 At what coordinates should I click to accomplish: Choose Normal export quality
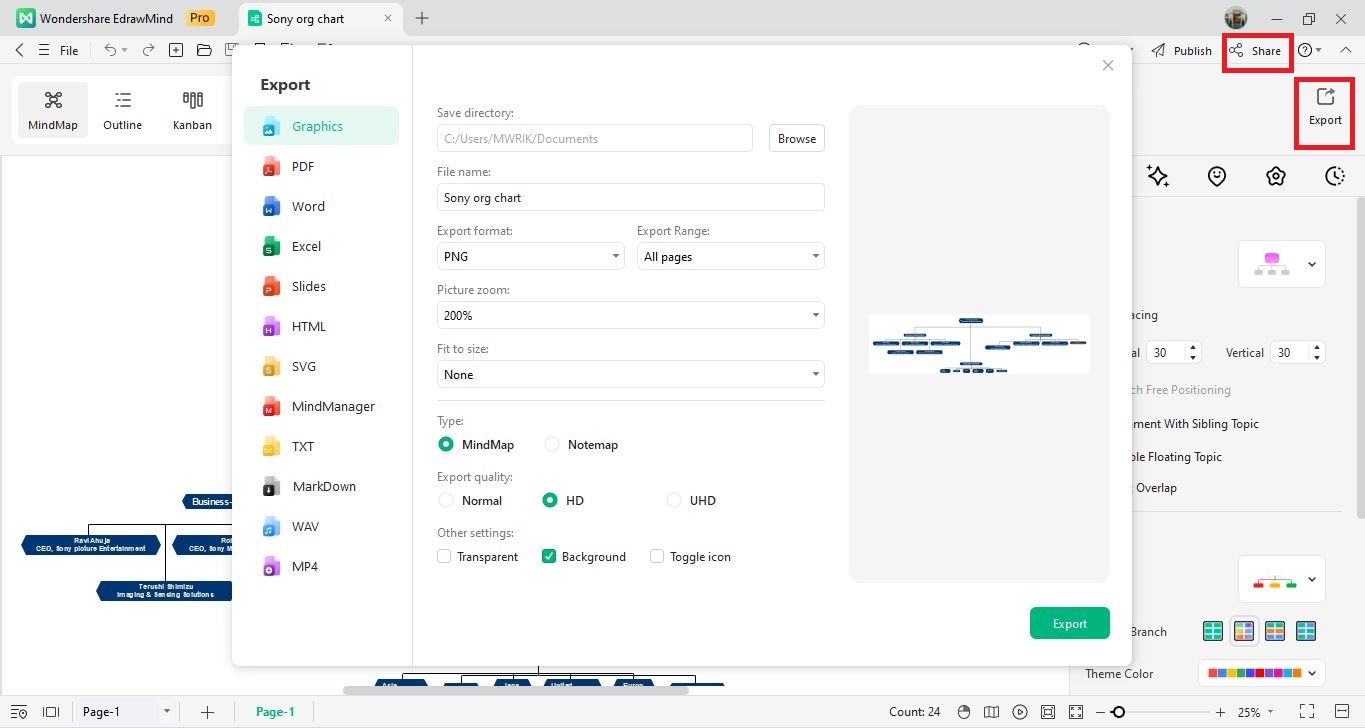point(446,500)
